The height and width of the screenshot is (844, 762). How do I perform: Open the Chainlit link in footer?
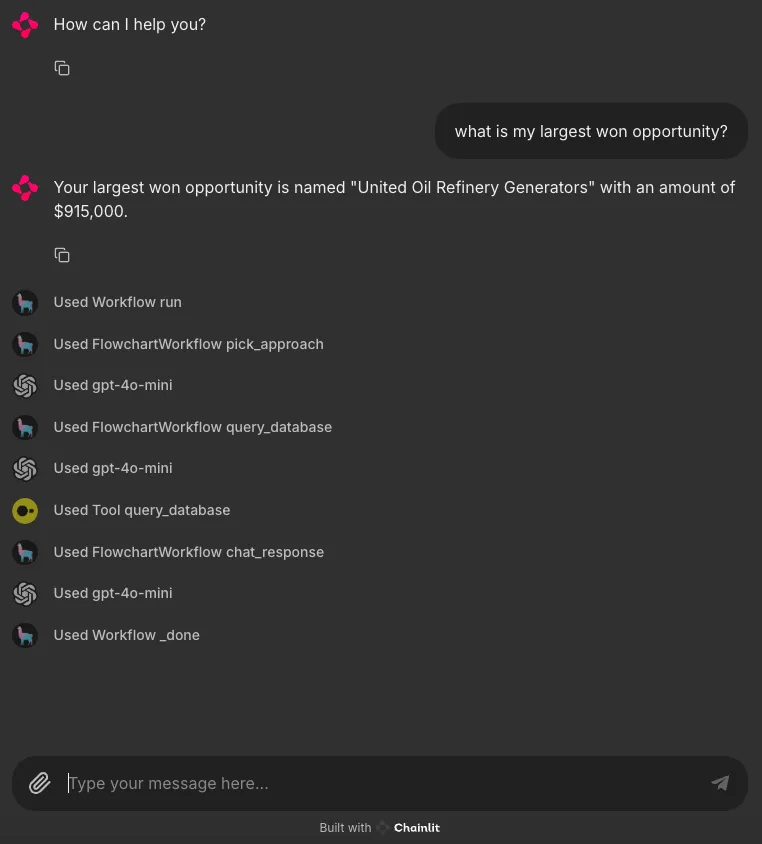(417, 827)
